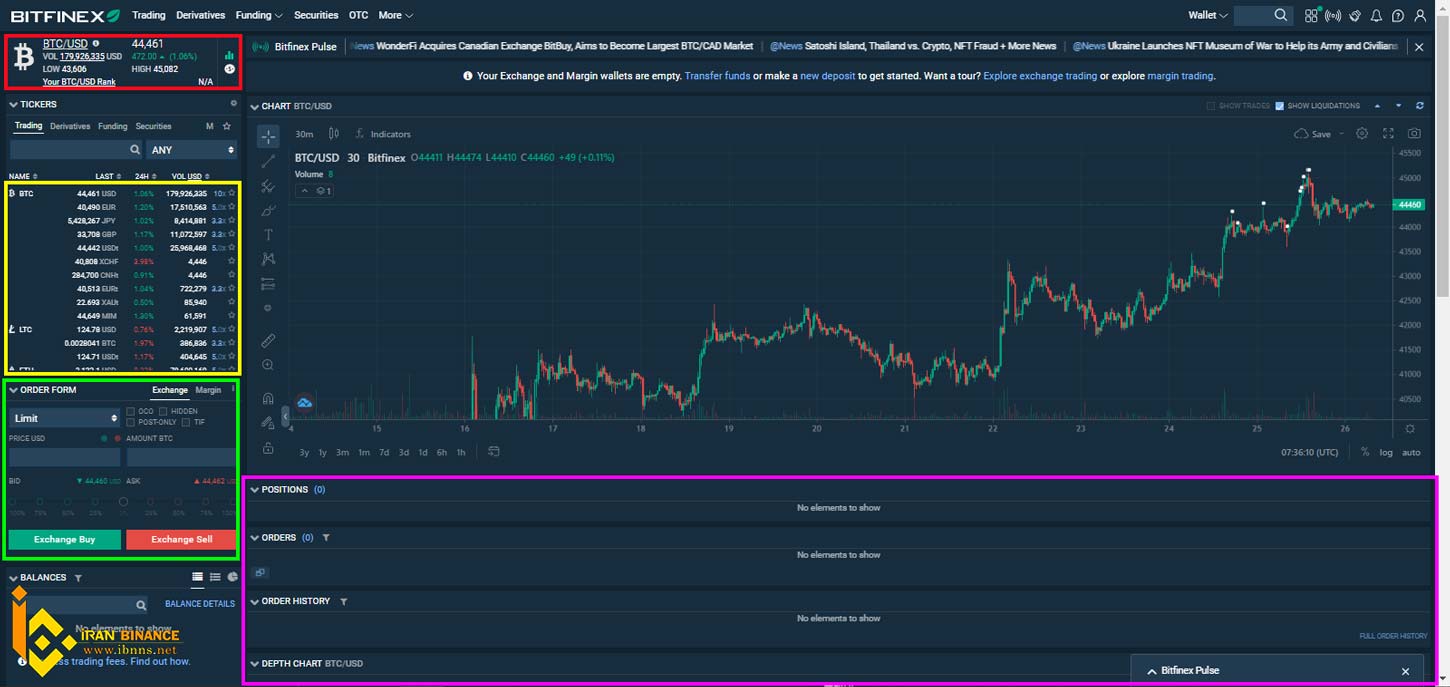
Task: Open the OTC header menu
Action: (x=358, y=15)
